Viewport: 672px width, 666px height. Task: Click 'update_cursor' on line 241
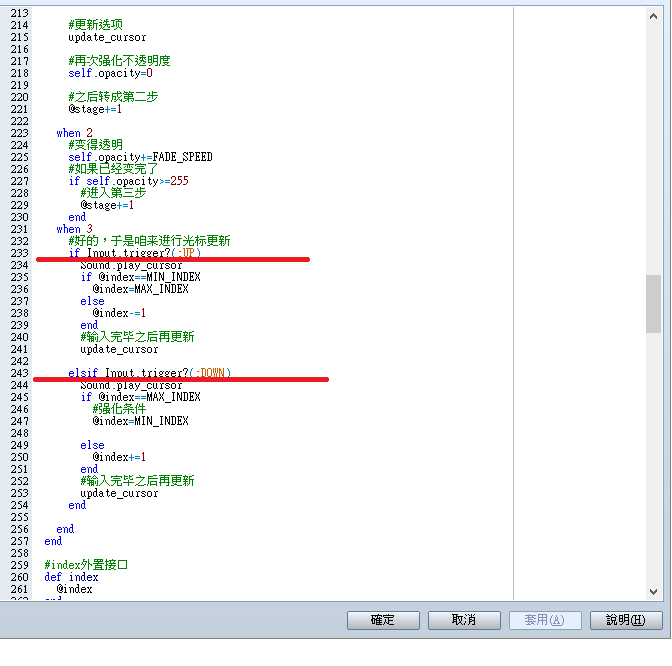click(x=119, y=349)
